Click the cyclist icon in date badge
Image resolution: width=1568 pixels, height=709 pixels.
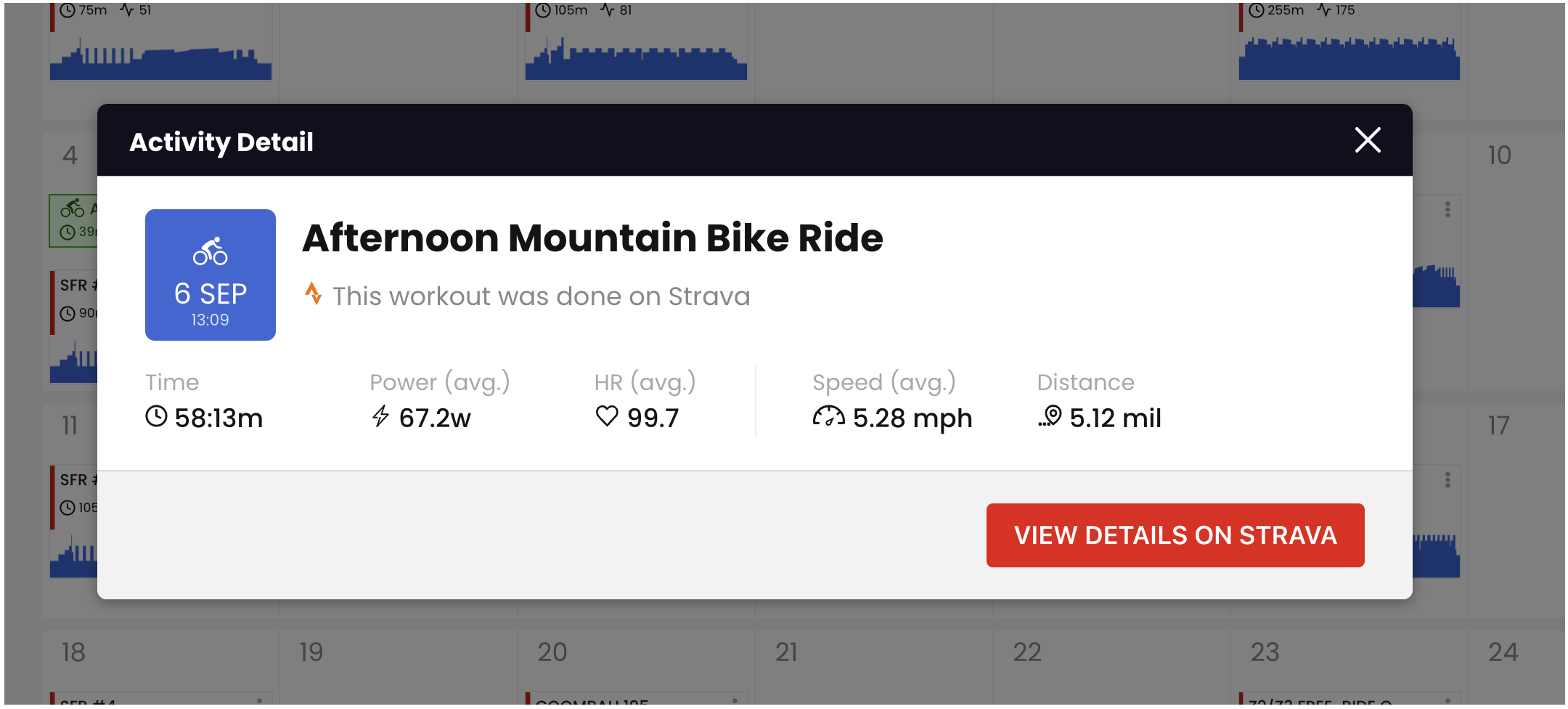pyautogui.click(x=210, y=251)
